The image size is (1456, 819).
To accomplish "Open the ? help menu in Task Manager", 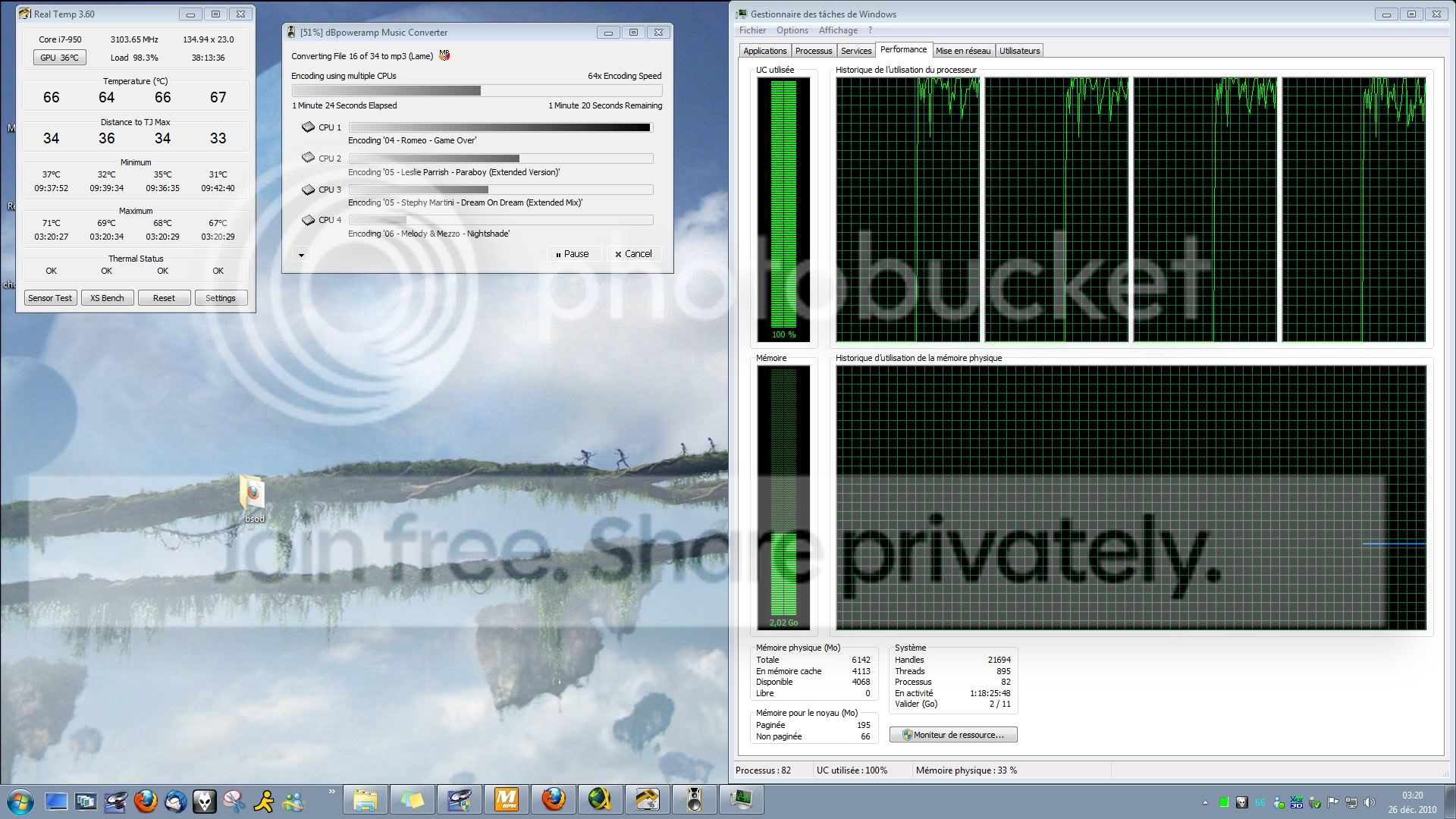I will point(870,30).
